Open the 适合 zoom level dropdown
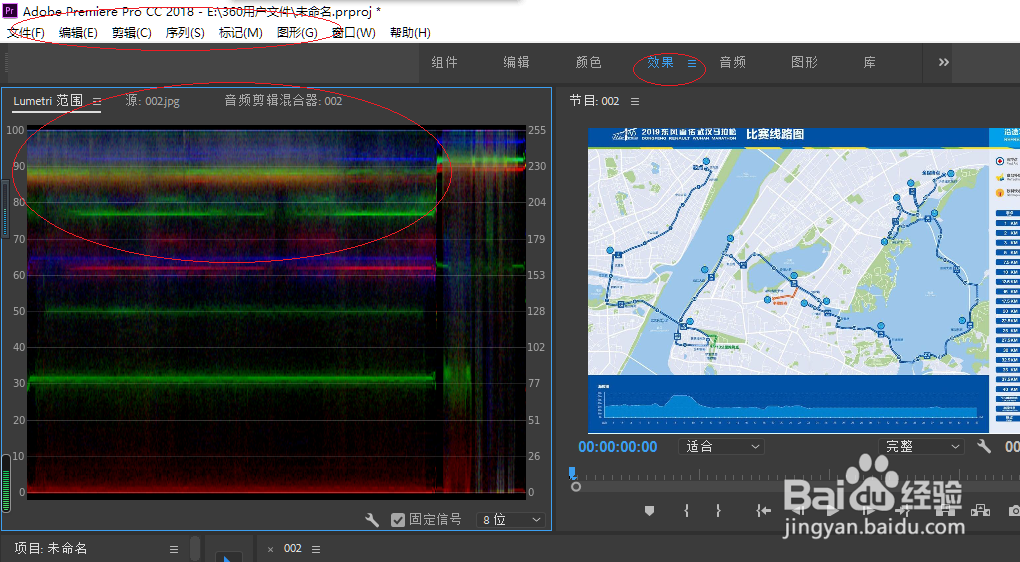1020x562 pixels. [x=721, y=447]
